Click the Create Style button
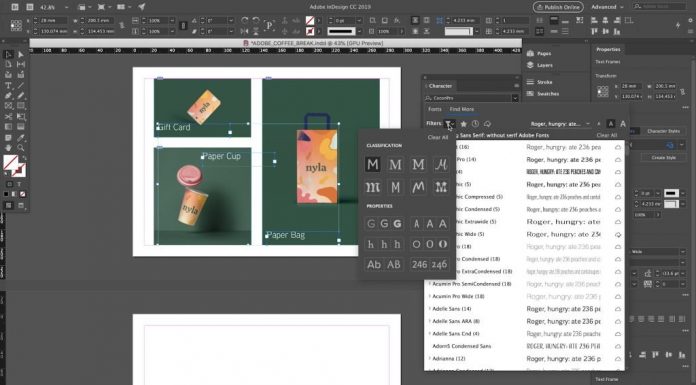 664,158
